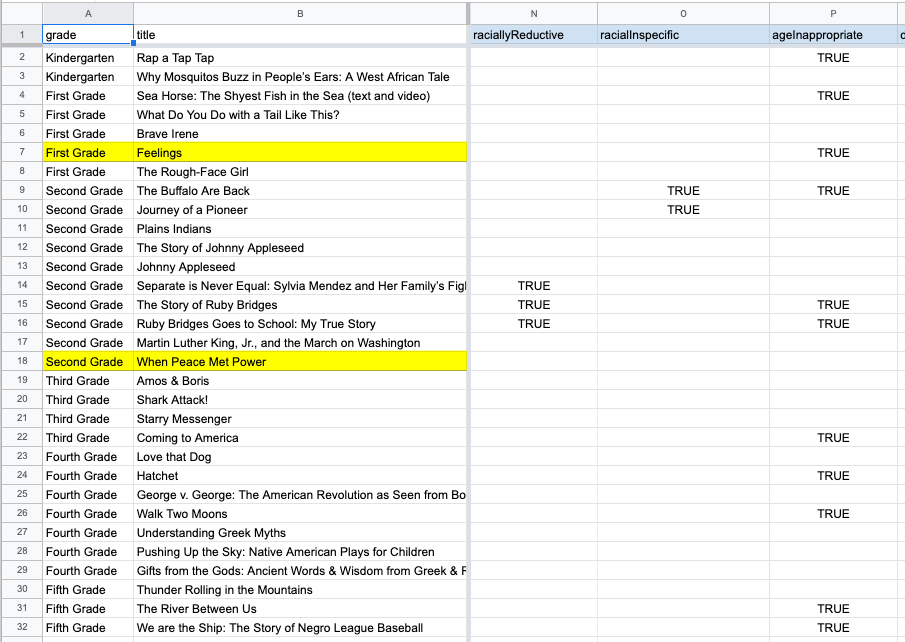
Task: Select column N header
Action: (534, 13)
